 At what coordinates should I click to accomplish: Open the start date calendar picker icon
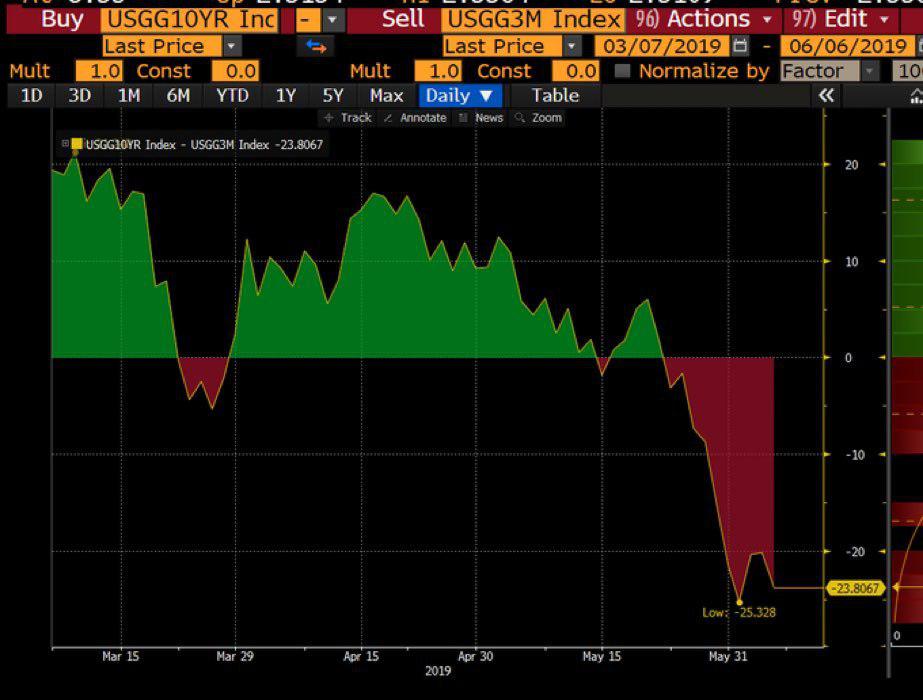[739, 46]
